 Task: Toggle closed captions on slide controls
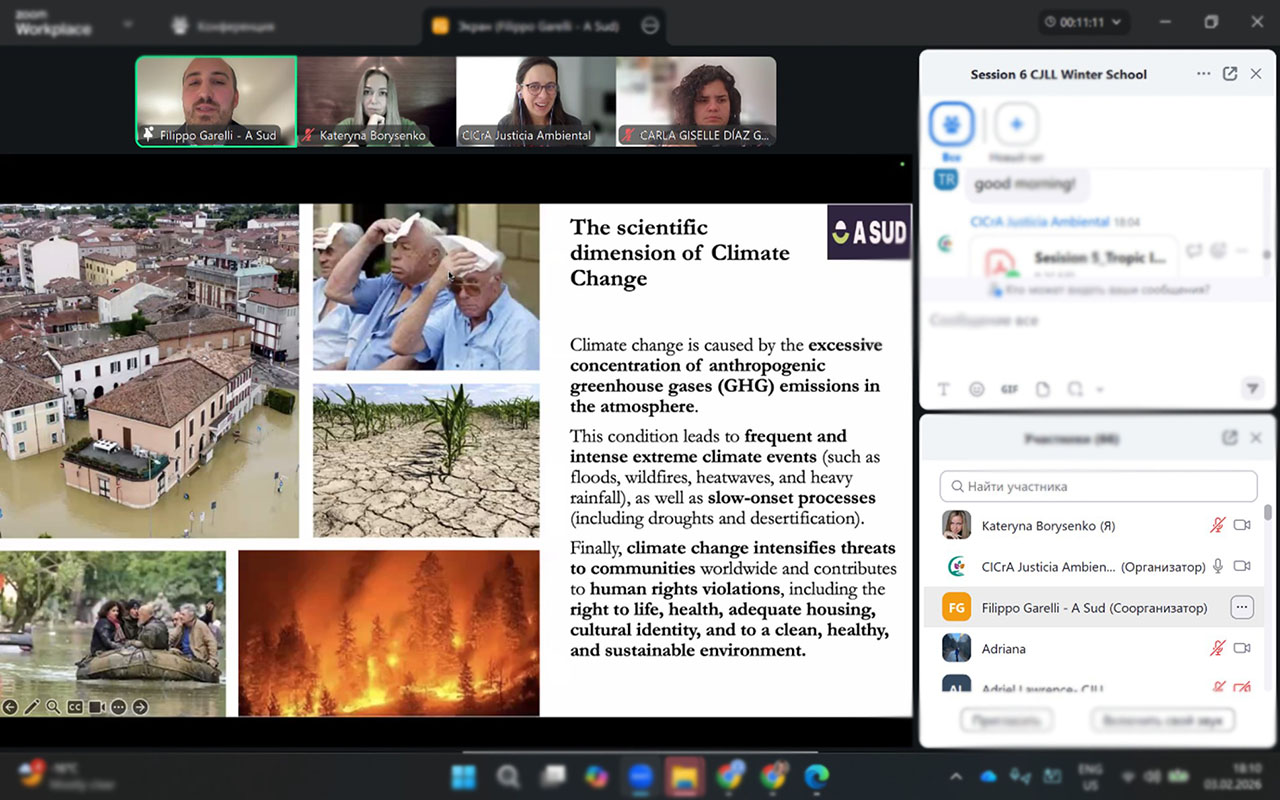tap(75, 707)
